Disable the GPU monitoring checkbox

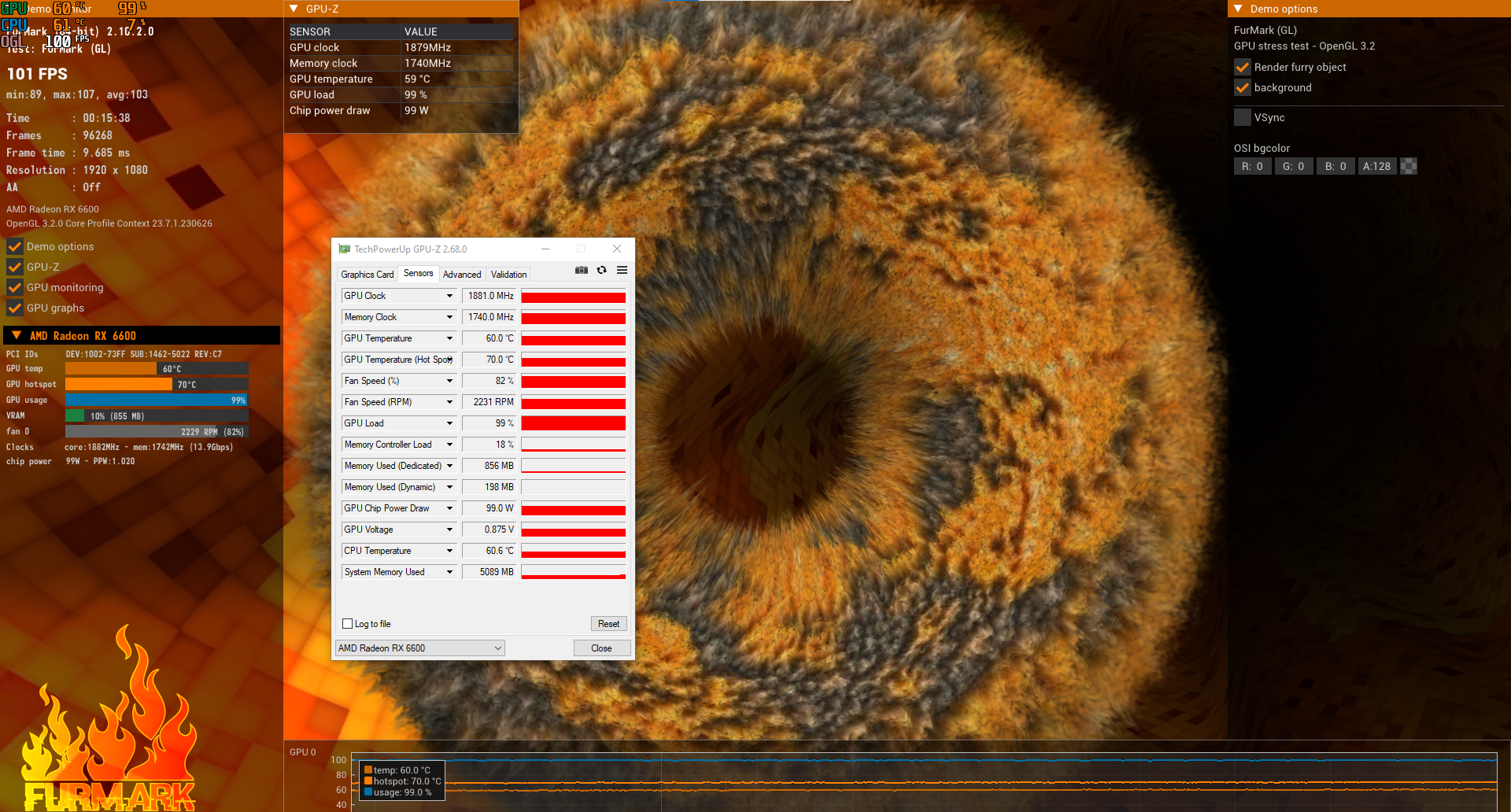tap(15, 287)
